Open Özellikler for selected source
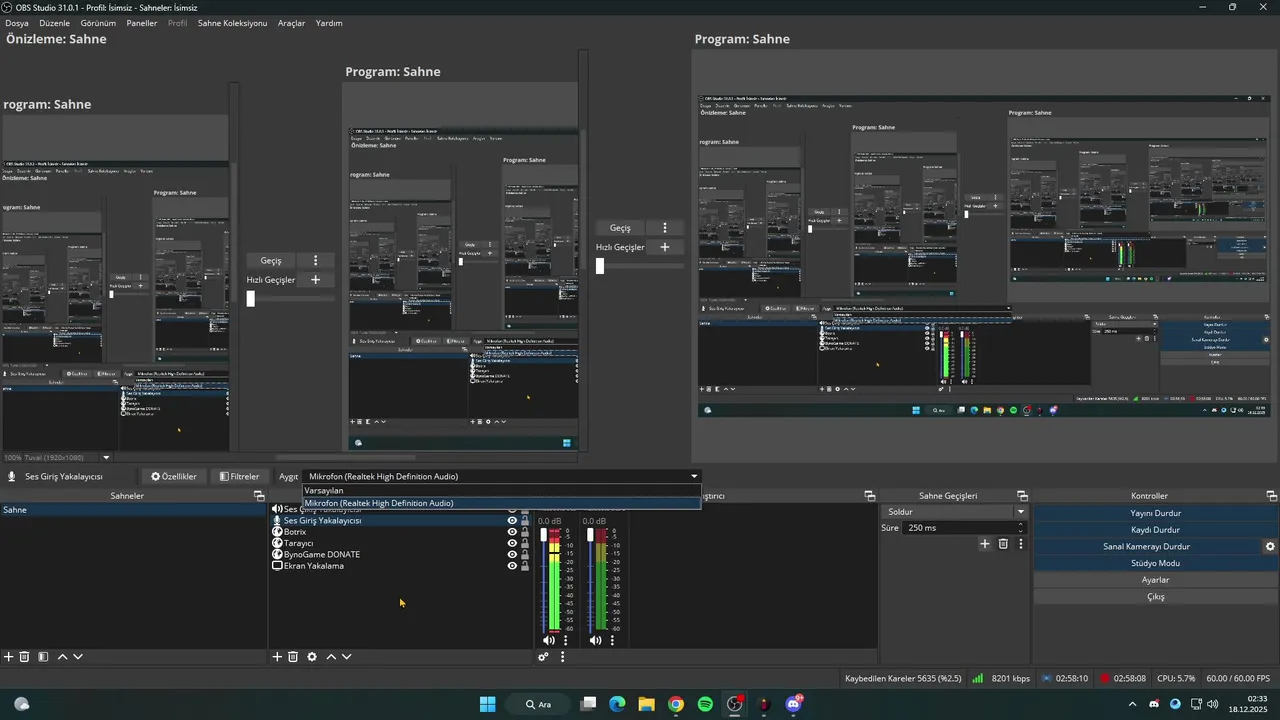Screen dimensions: 1280x720 174,477
